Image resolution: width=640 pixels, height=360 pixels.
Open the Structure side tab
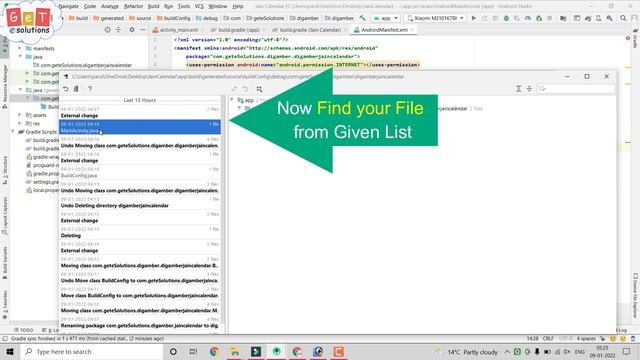pyautogui.click(x=4, y=170)
